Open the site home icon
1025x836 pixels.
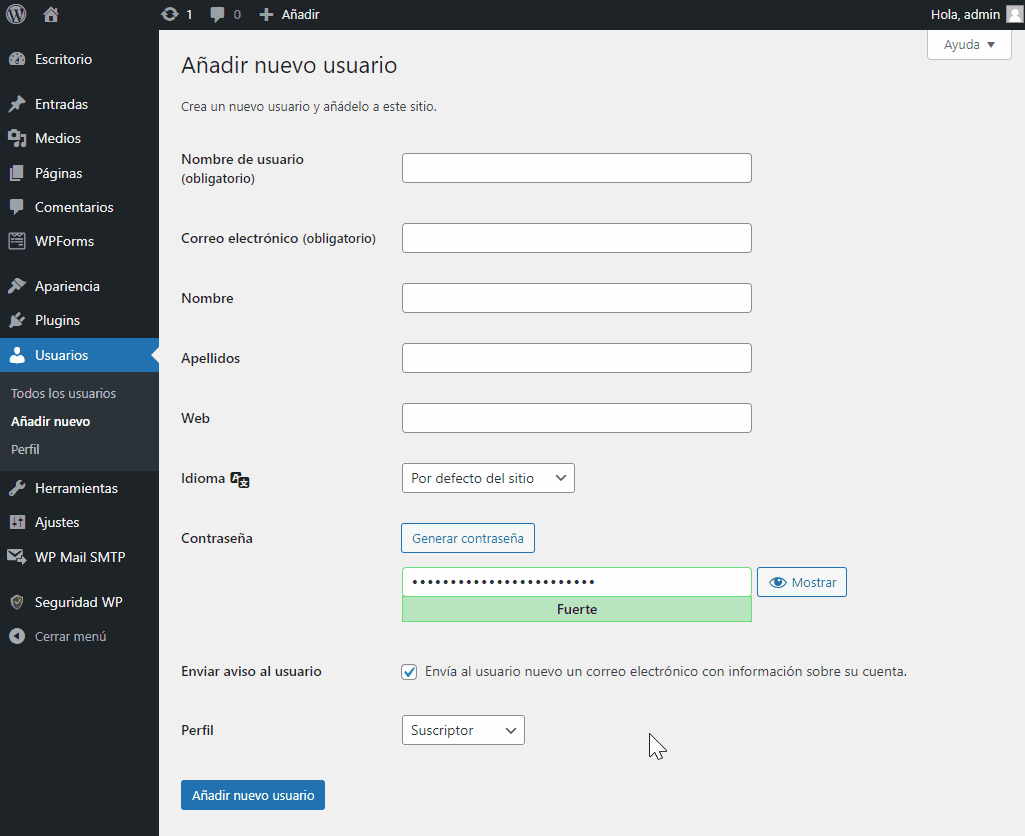pos(51,14)
